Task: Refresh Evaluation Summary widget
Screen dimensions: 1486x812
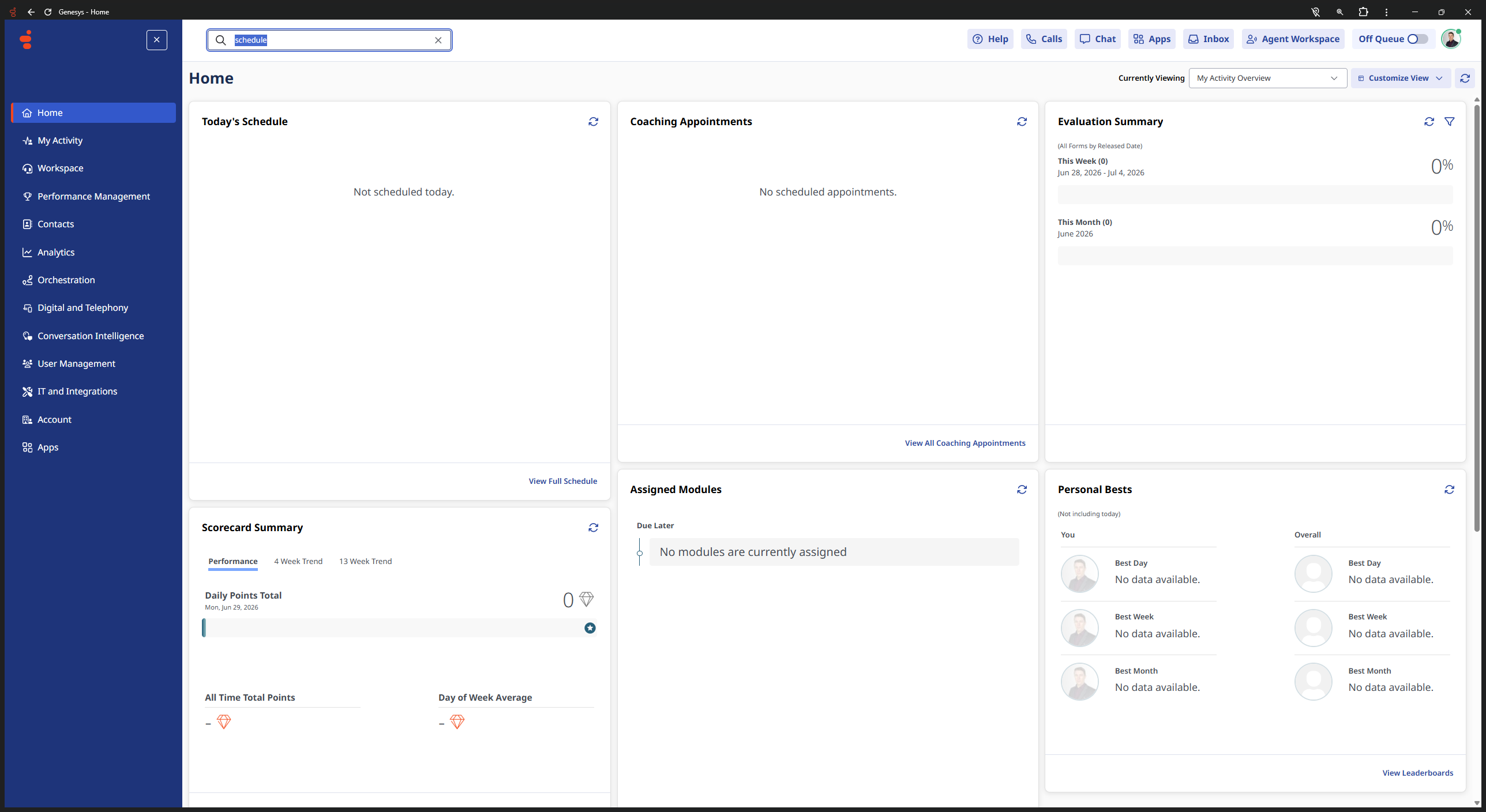Action: click(x=1429, y=122)
